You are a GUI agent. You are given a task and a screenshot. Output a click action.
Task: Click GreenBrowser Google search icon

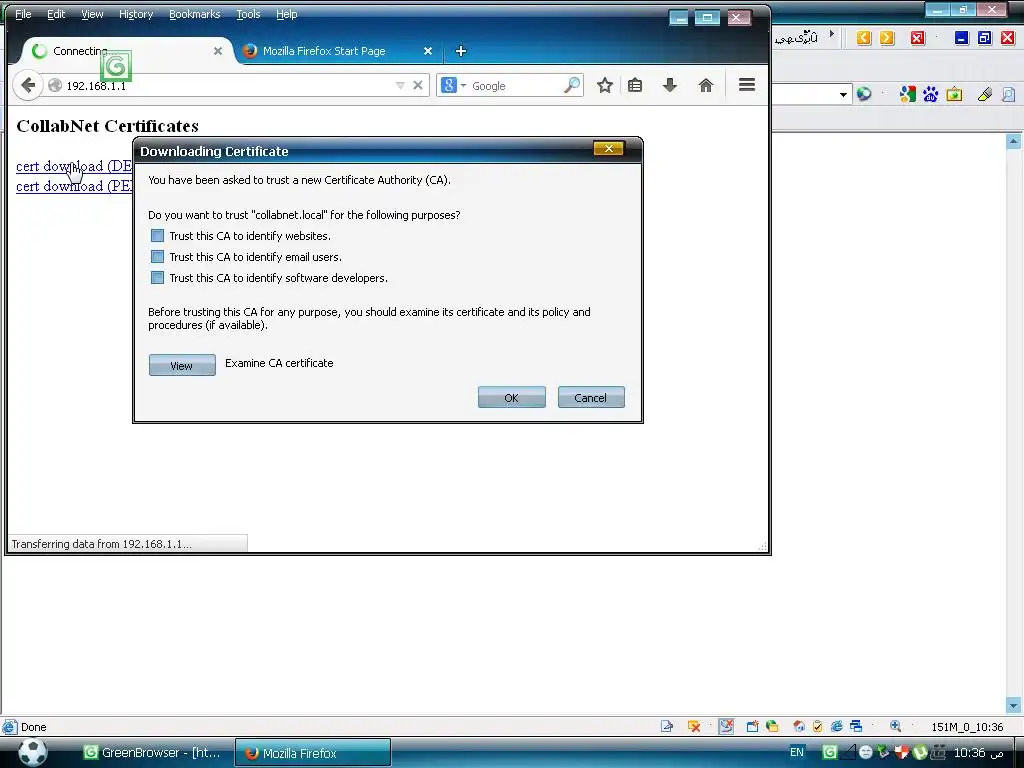pyautogui.click(x=907, y=95)
